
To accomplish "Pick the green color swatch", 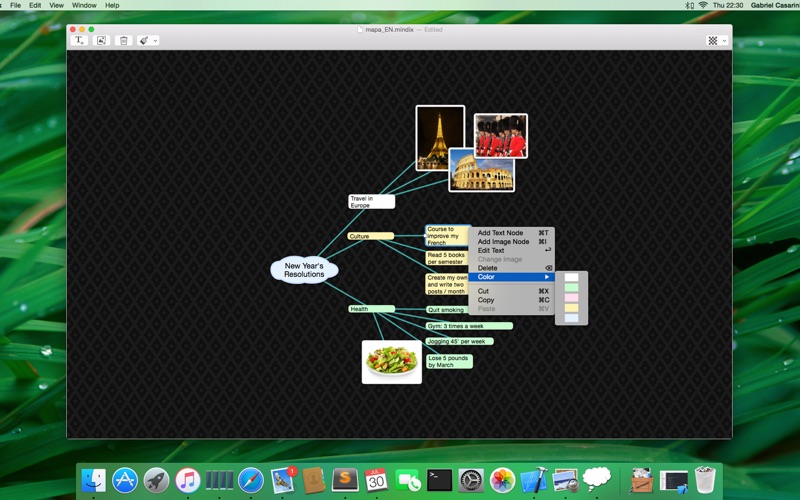I will pos(571,287).
